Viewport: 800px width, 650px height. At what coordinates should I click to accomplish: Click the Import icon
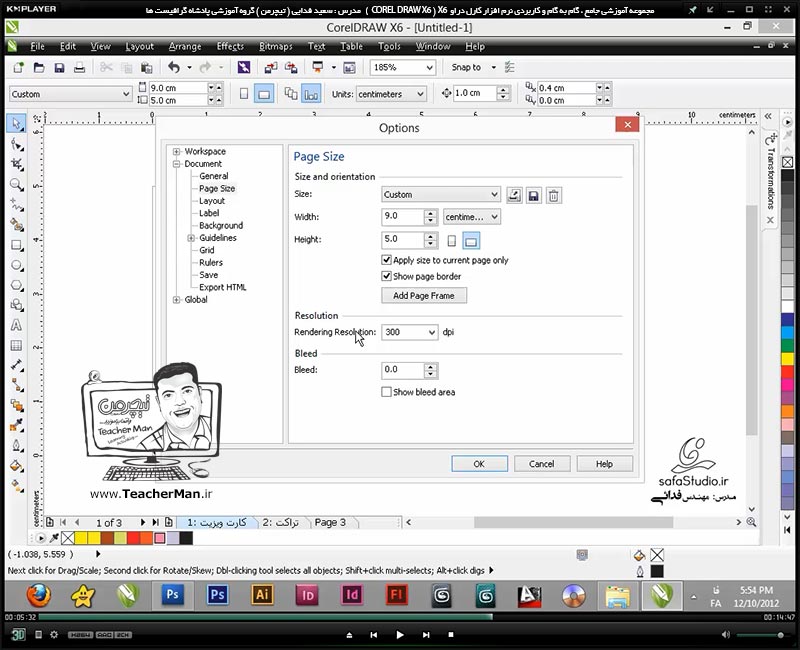click(x=270, y=67)
